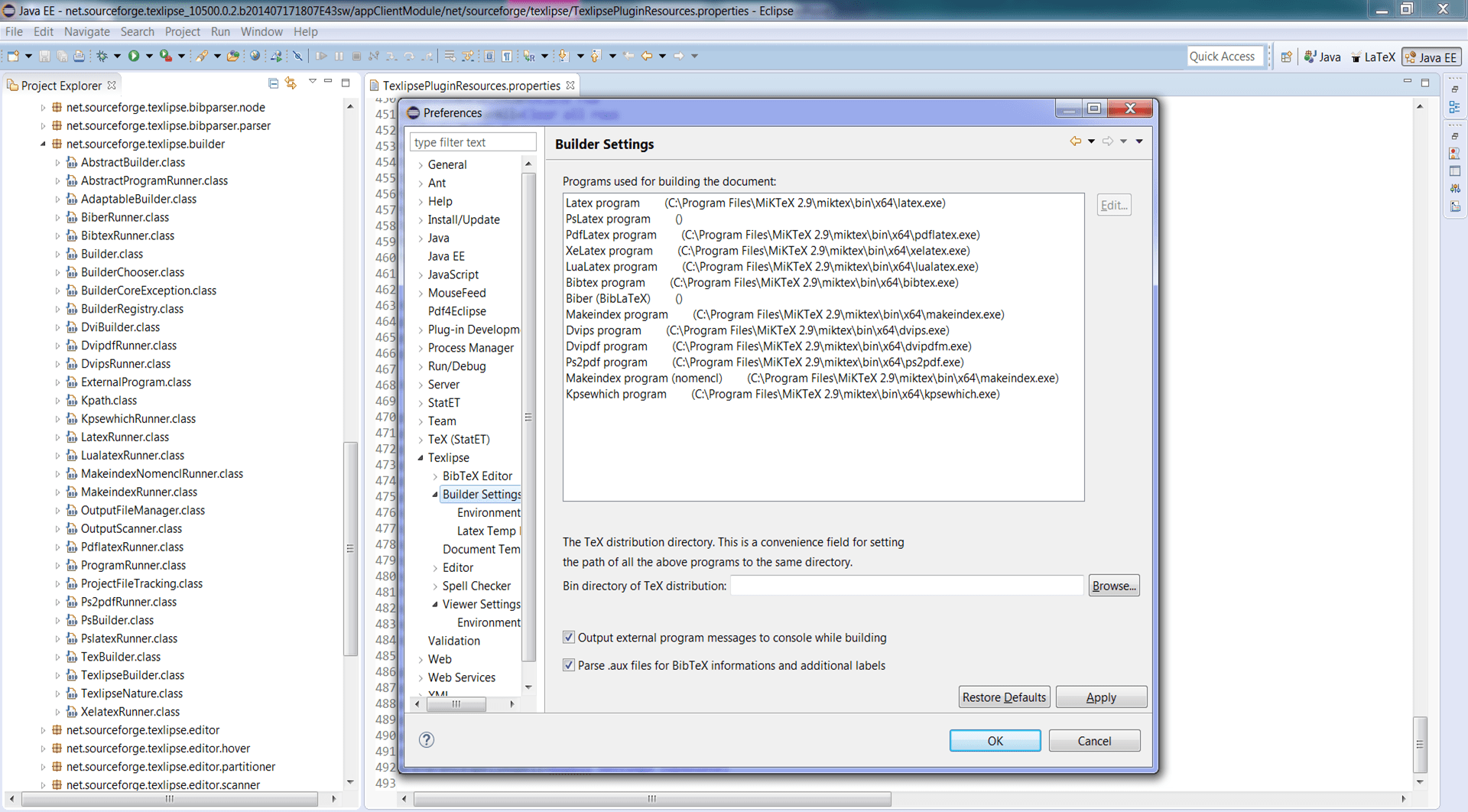Collapse all in Project Explorer
The width and height of the screenshot is (1468, 812).
pos(273,83)
